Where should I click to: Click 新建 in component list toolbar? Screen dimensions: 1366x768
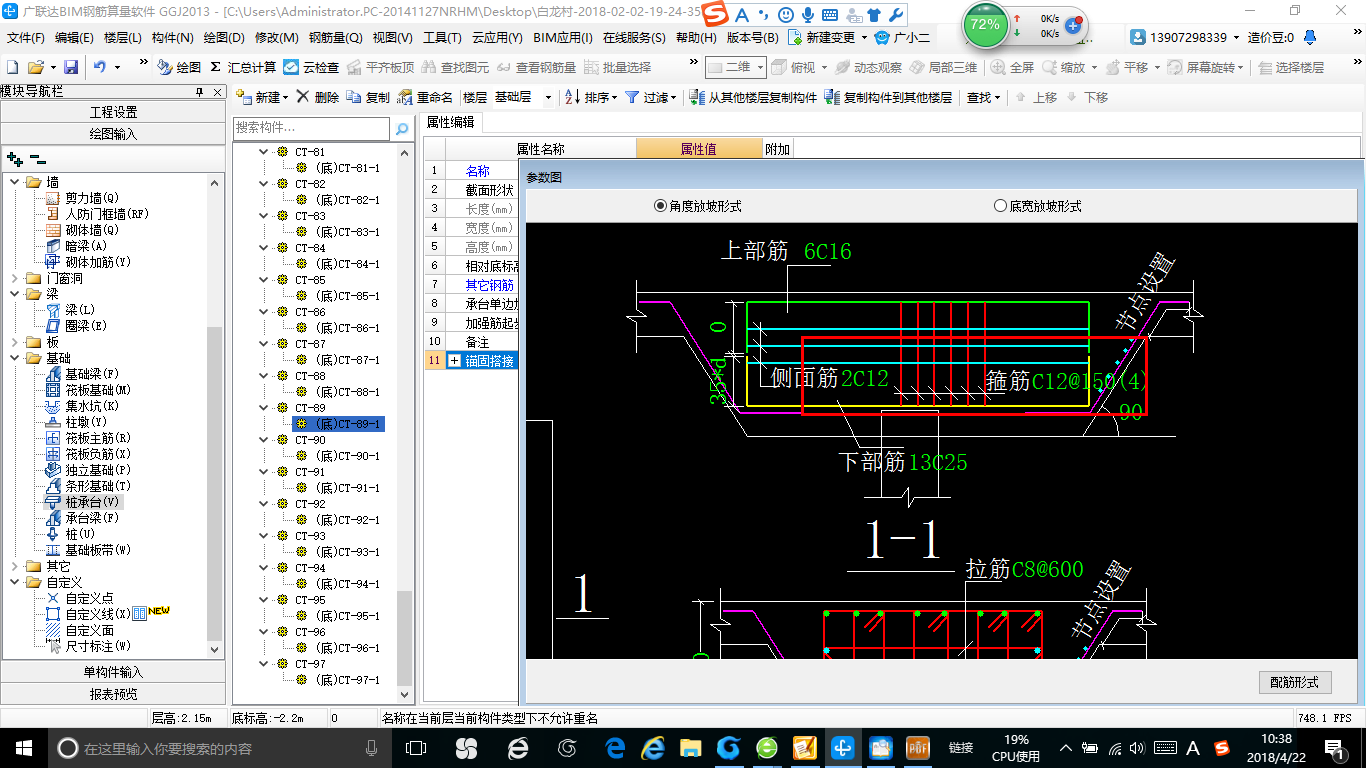coord(262,97)
